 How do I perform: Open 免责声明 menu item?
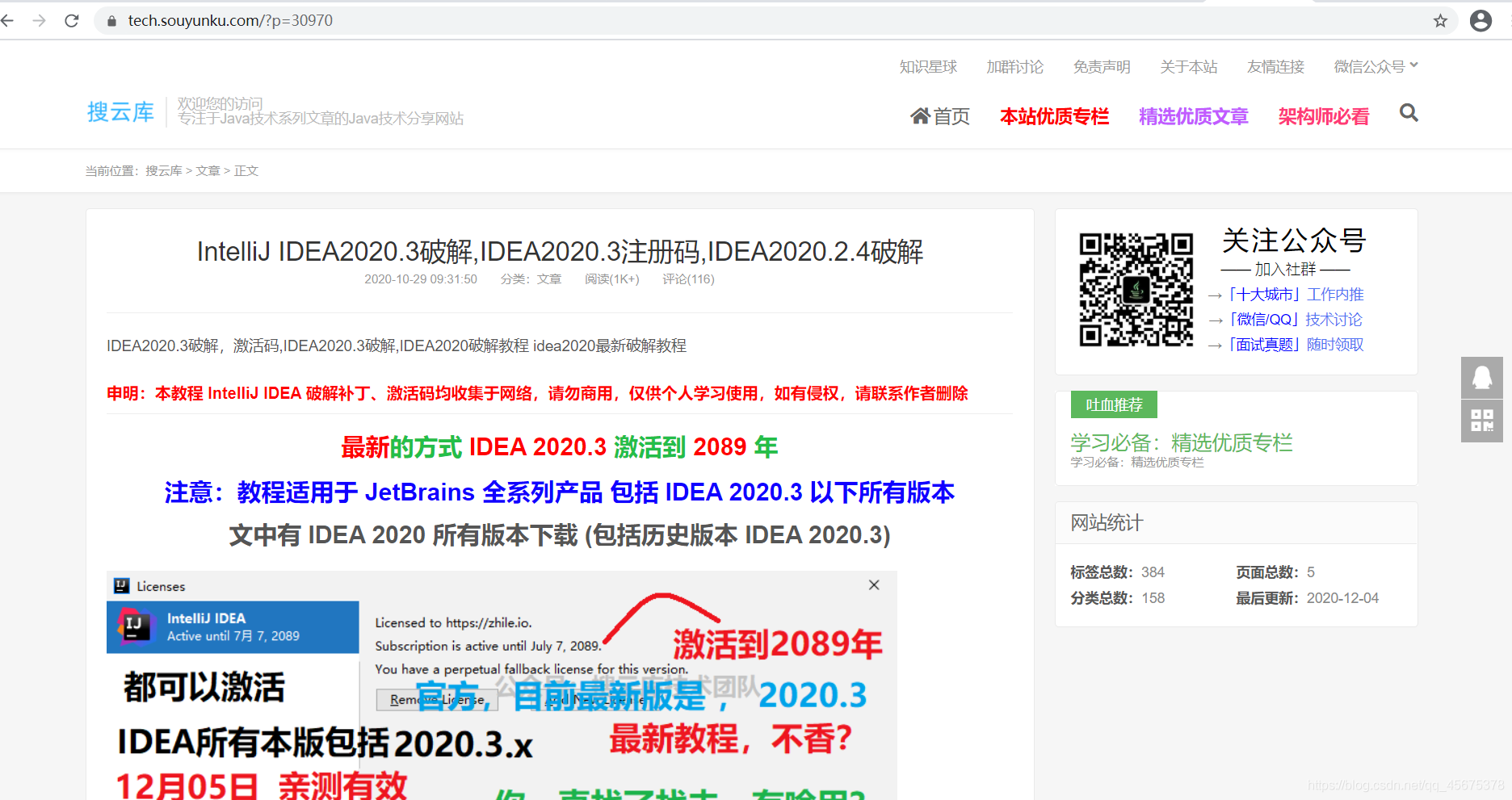1102,67
